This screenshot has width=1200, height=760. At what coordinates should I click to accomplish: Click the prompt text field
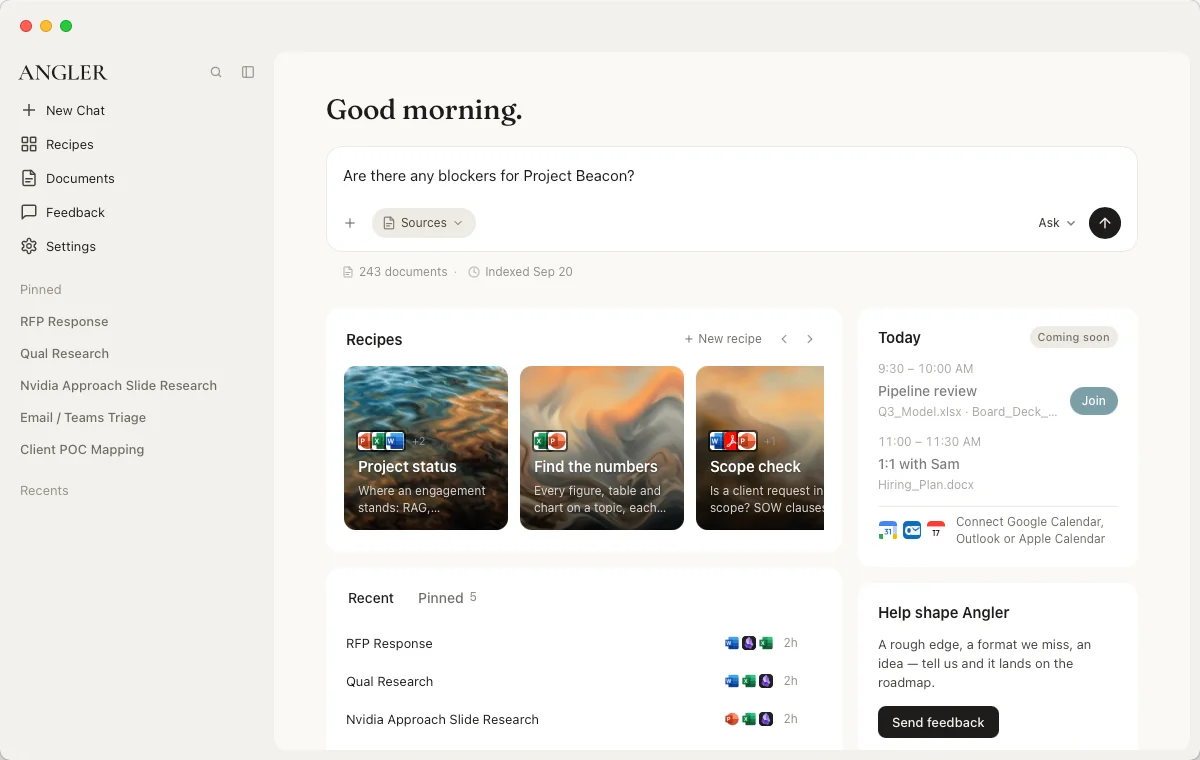731,176
